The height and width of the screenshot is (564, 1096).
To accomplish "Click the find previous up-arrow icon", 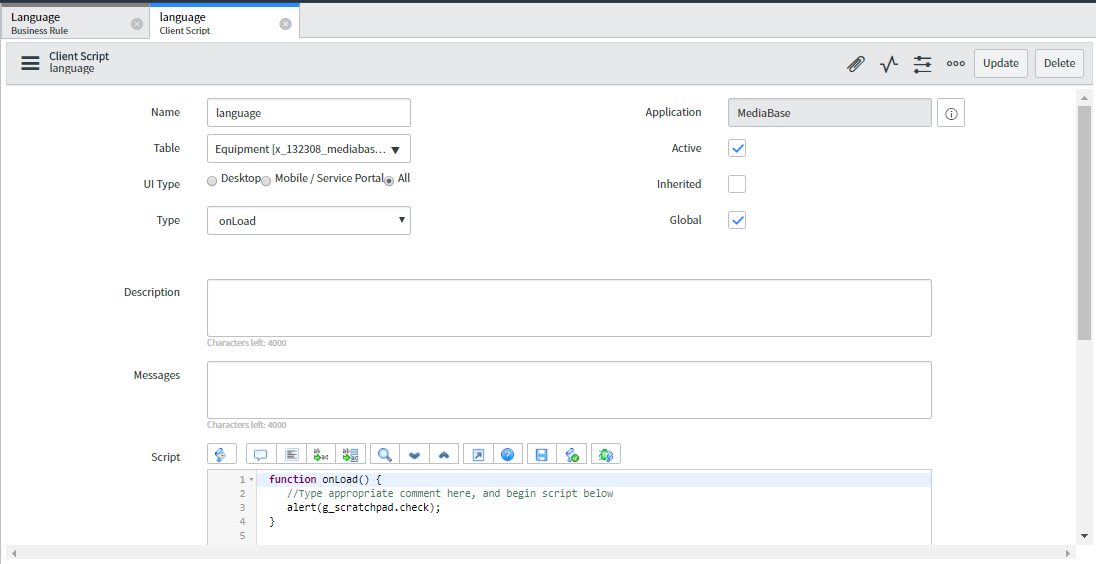I will pos(444,454).
